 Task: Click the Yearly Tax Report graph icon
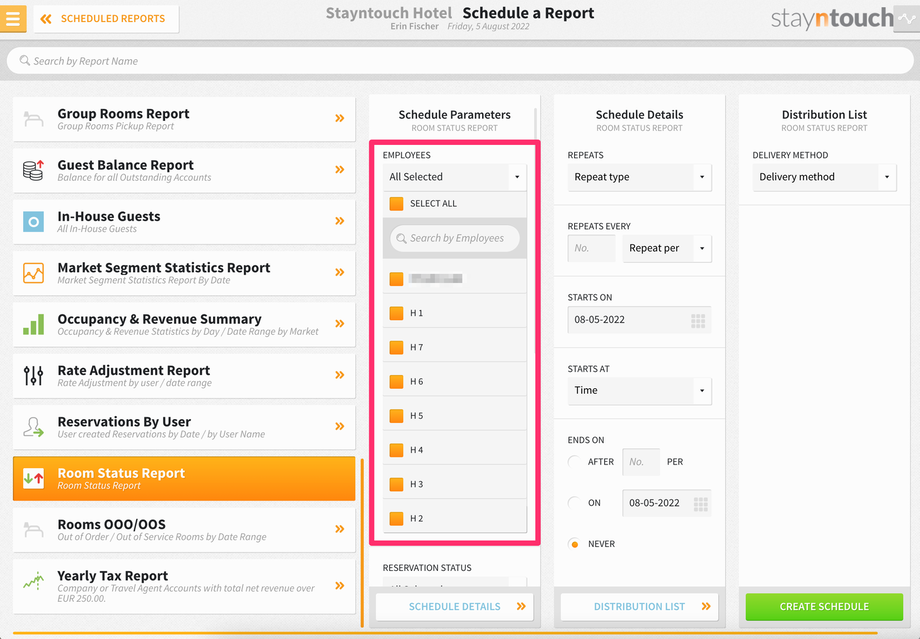point(33,581)
